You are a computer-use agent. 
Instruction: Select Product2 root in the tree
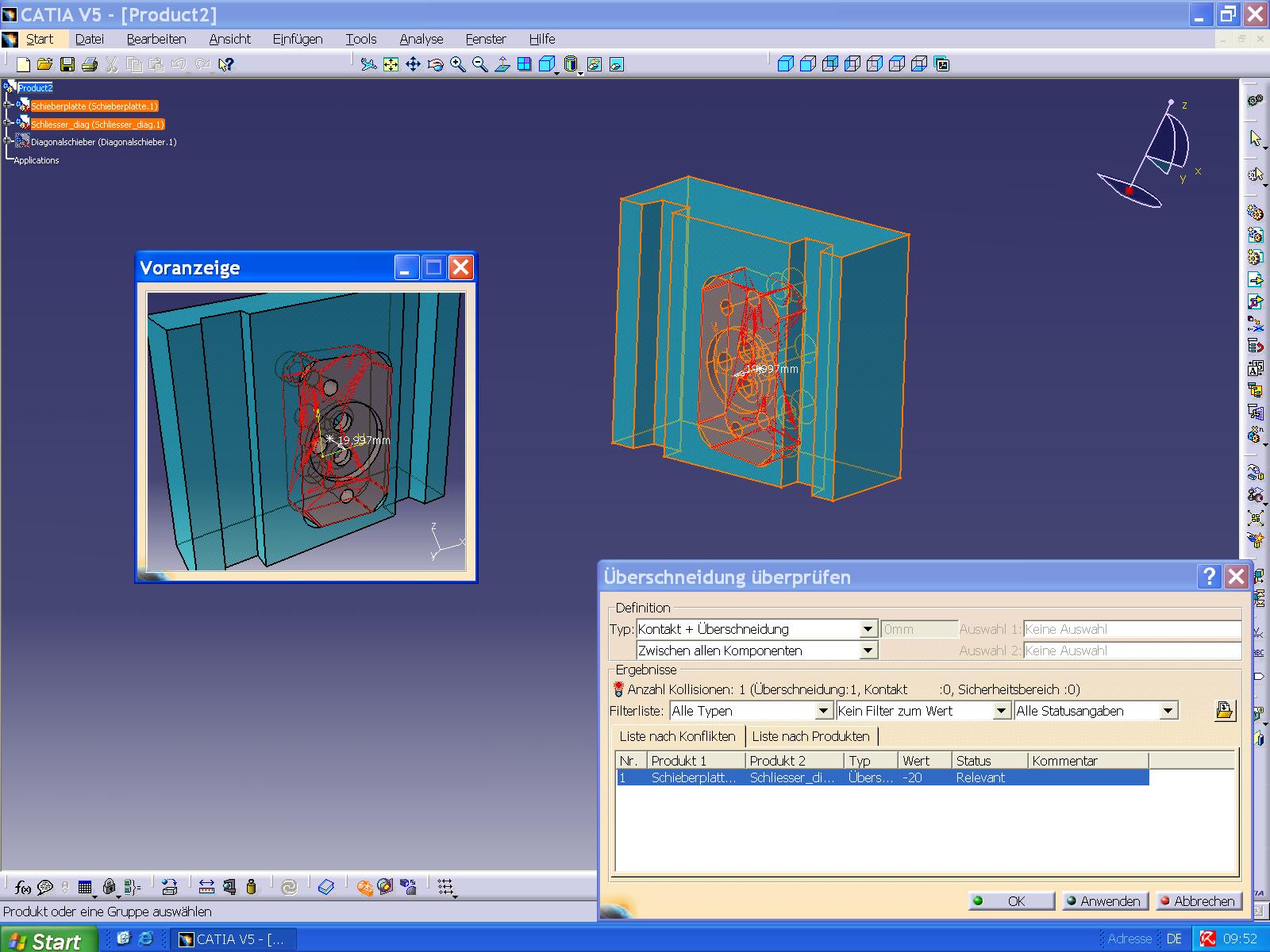tap(35, 88)
